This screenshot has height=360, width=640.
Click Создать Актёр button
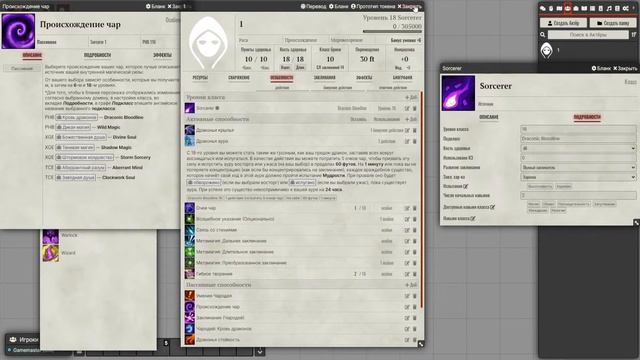coord(563,23)
